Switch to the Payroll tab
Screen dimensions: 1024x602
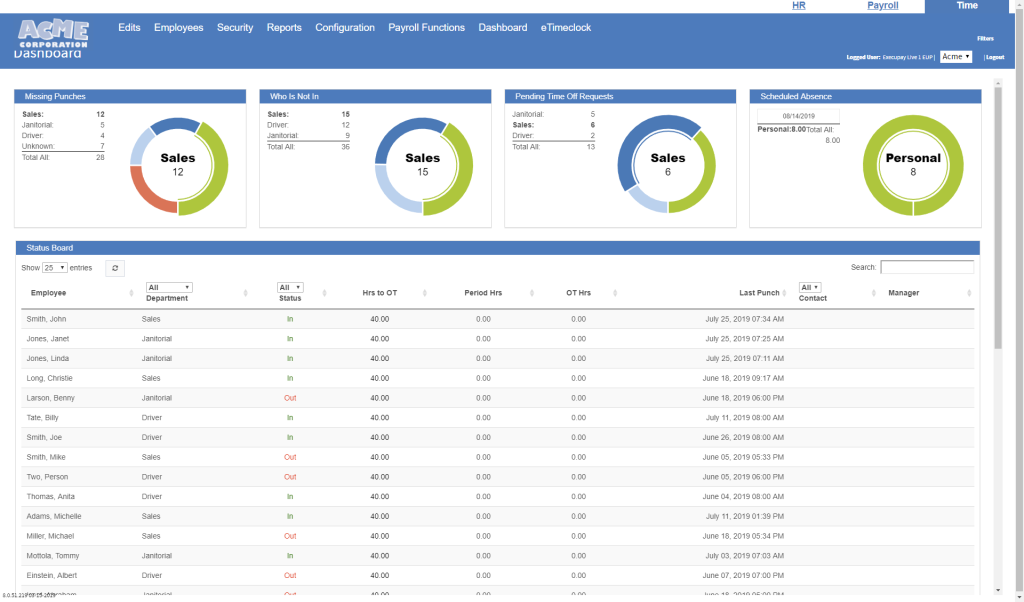[882, 5]
